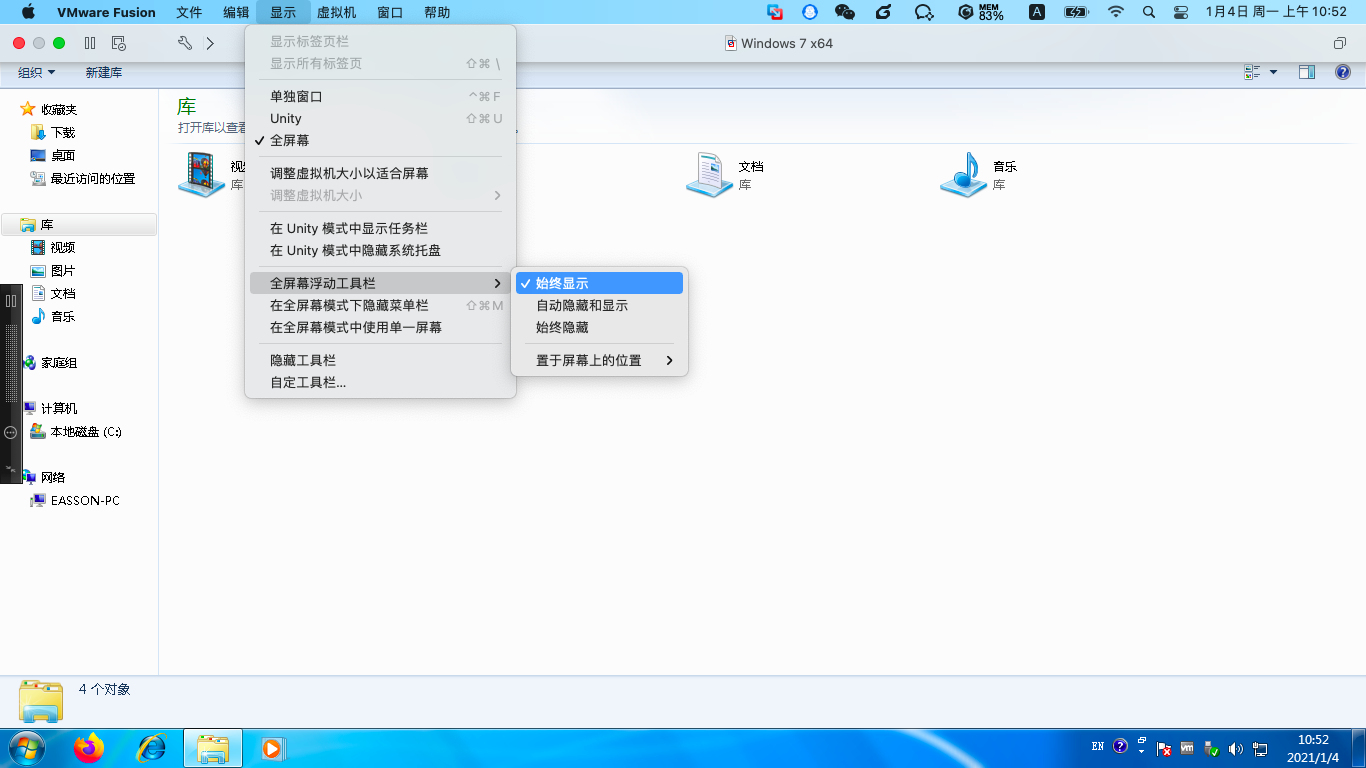Open the Music library icon
The width and height of the screenshot is (1366, 768).
963,175
